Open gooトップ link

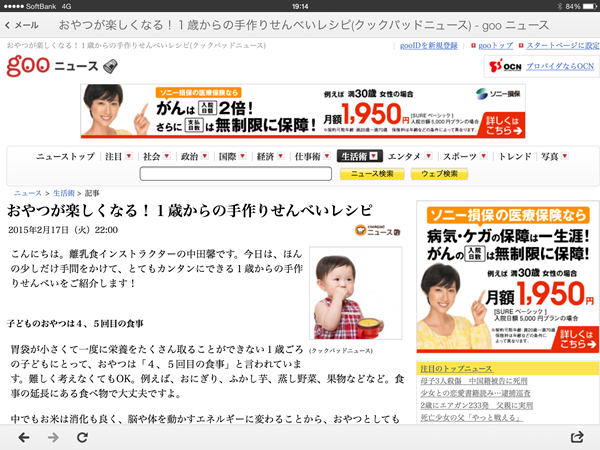pyautogui.click(x=496, y=46)
